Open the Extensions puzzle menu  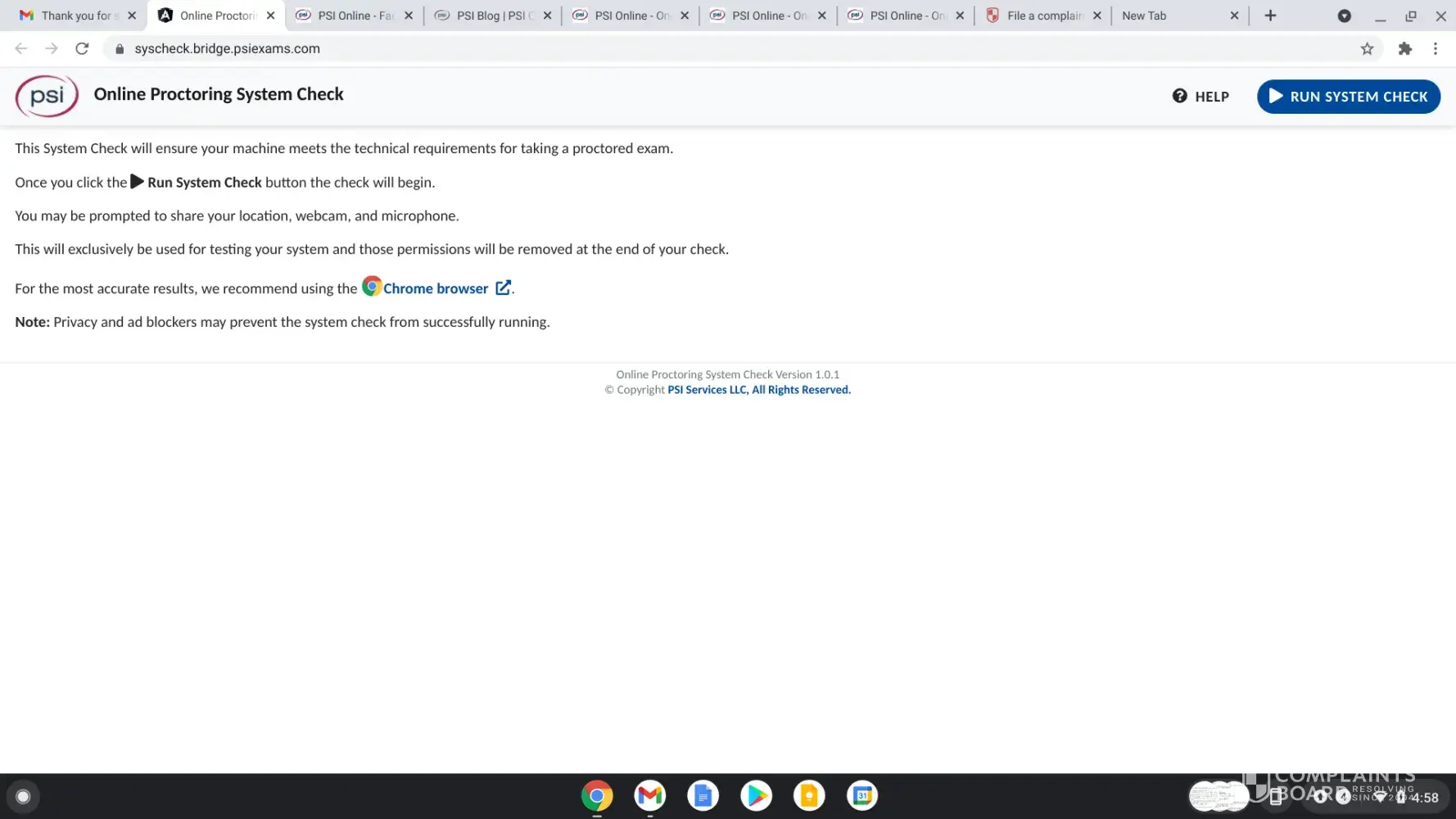tap(1405, 48)
